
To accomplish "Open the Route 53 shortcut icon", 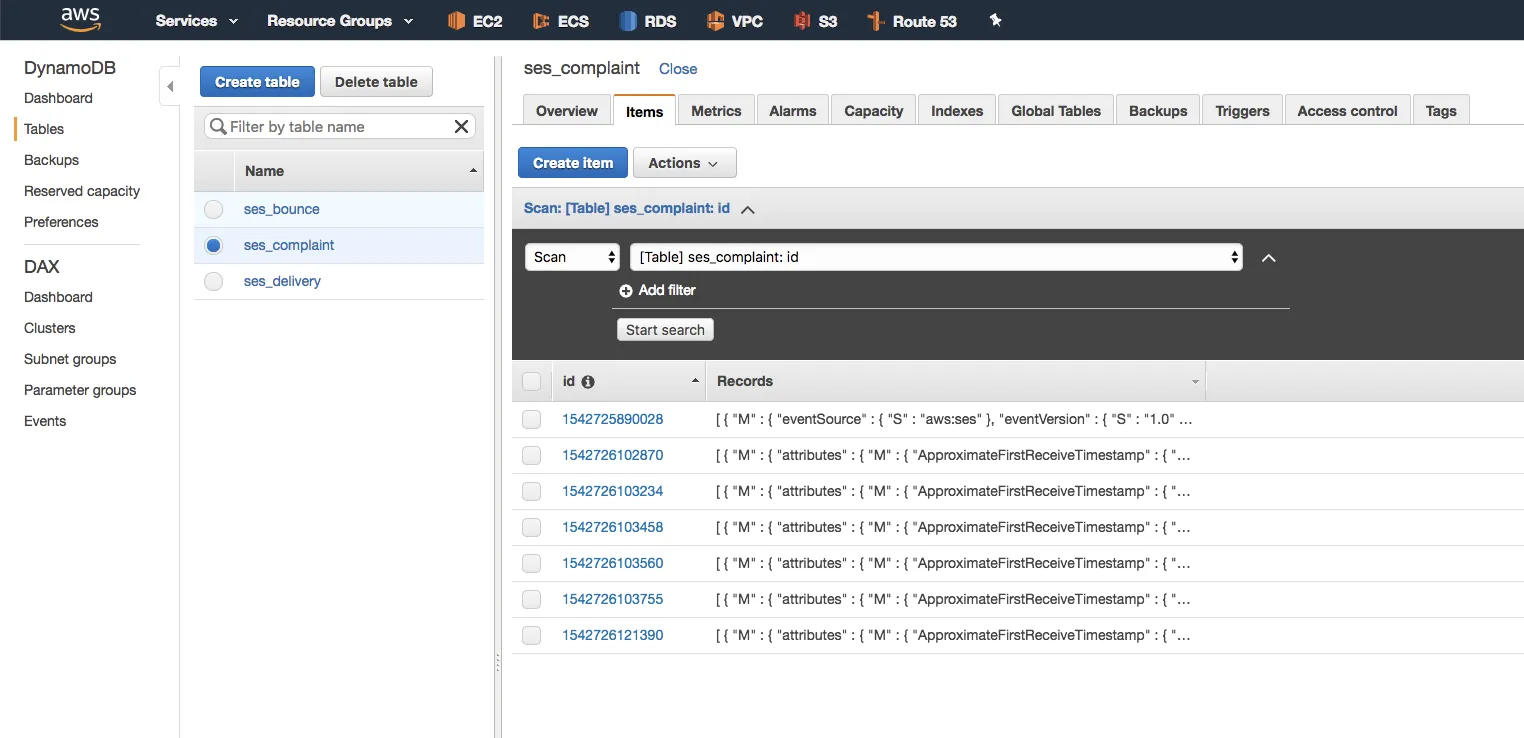I will 876,21.
